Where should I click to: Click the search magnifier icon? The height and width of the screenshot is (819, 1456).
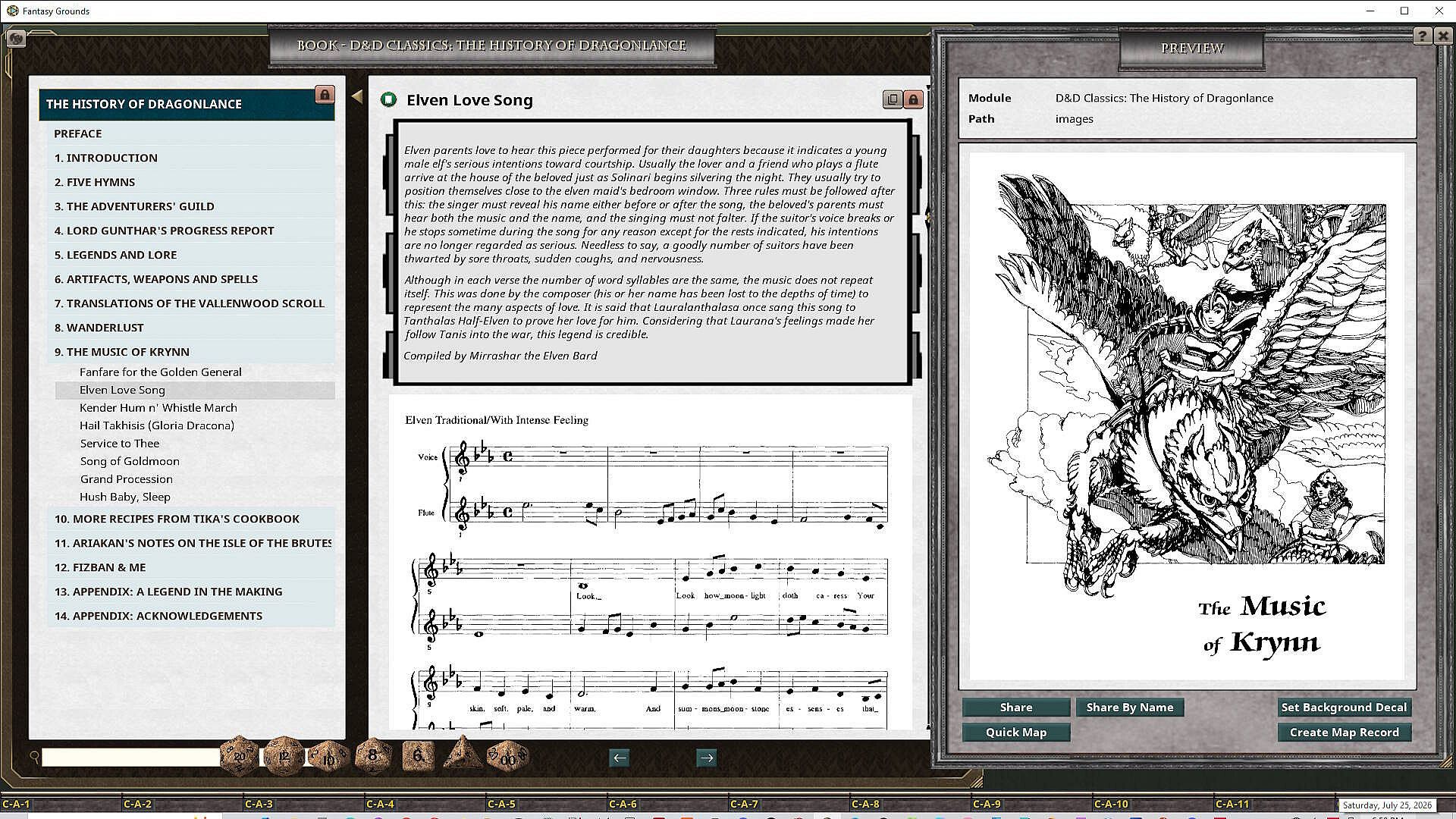coord(34,756)
